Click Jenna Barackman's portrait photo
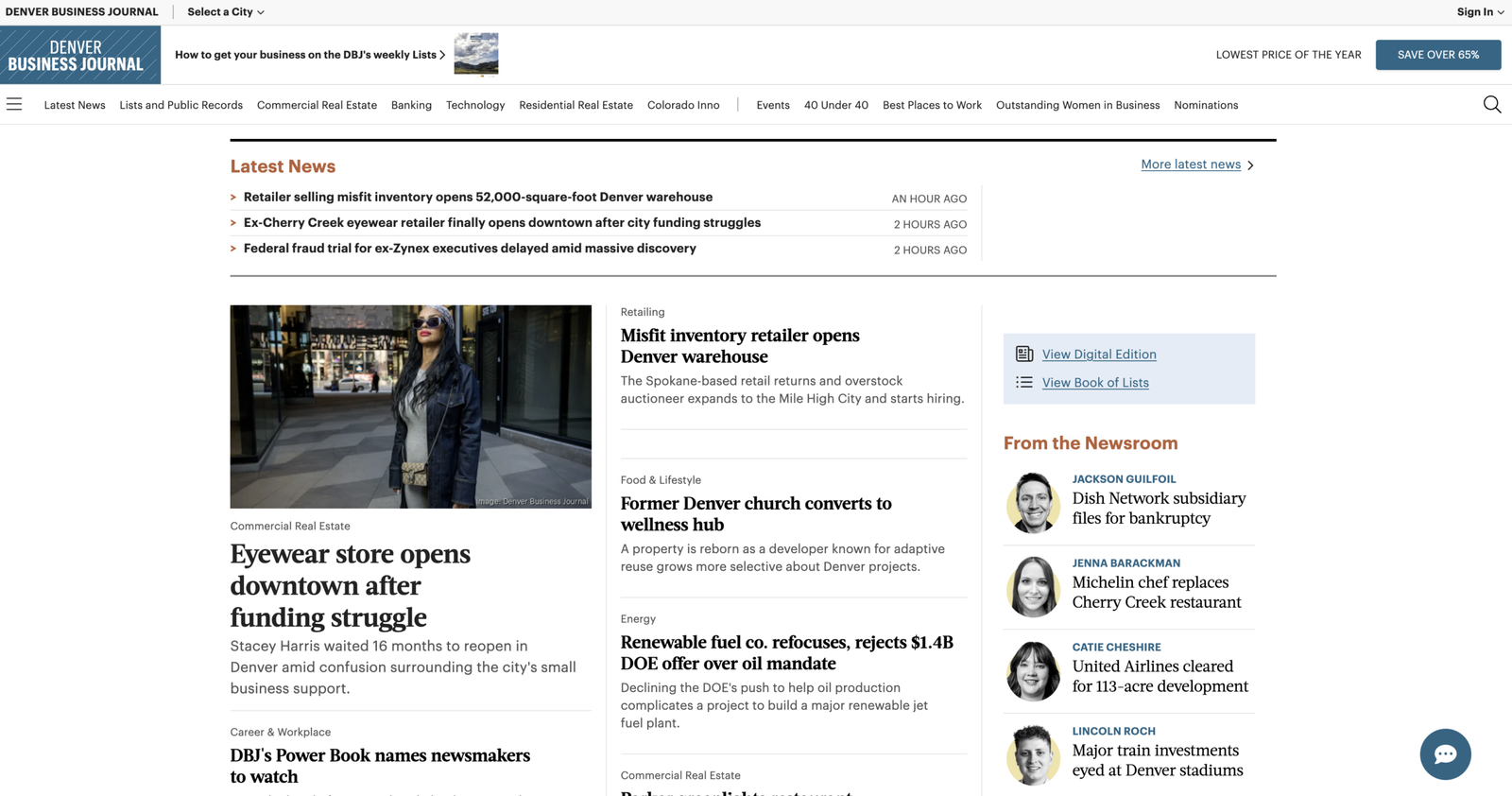 1033,587
